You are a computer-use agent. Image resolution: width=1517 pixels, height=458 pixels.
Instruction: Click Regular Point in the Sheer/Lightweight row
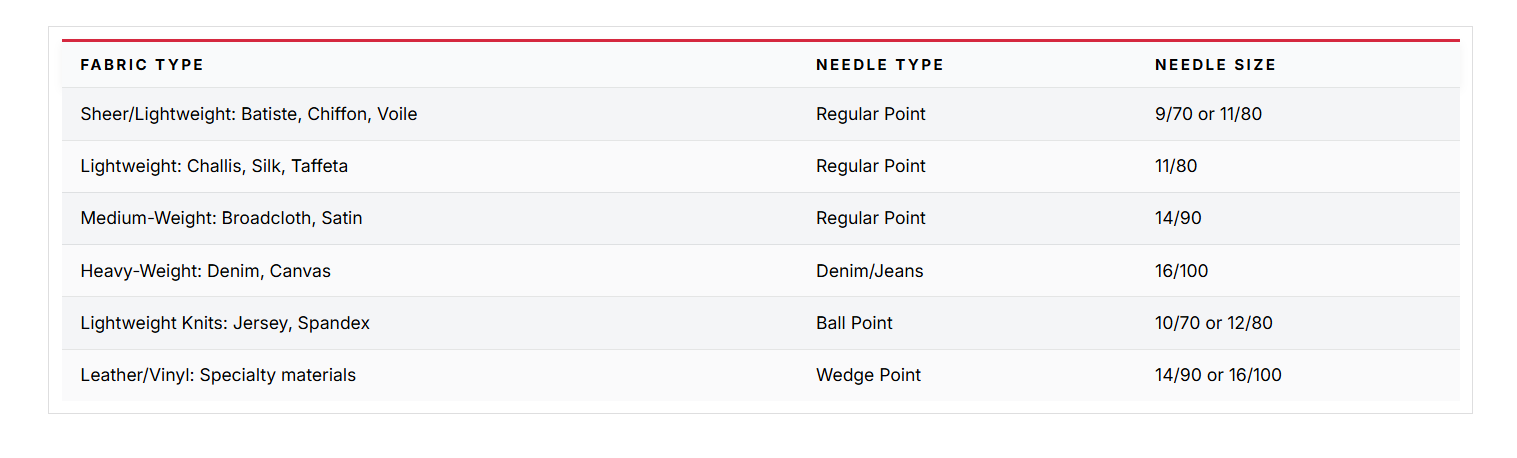point(870,114)
